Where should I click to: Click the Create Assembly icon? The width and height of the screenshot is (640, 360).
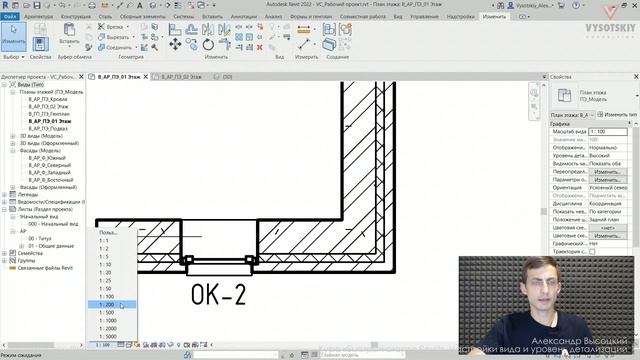point(329,29)
